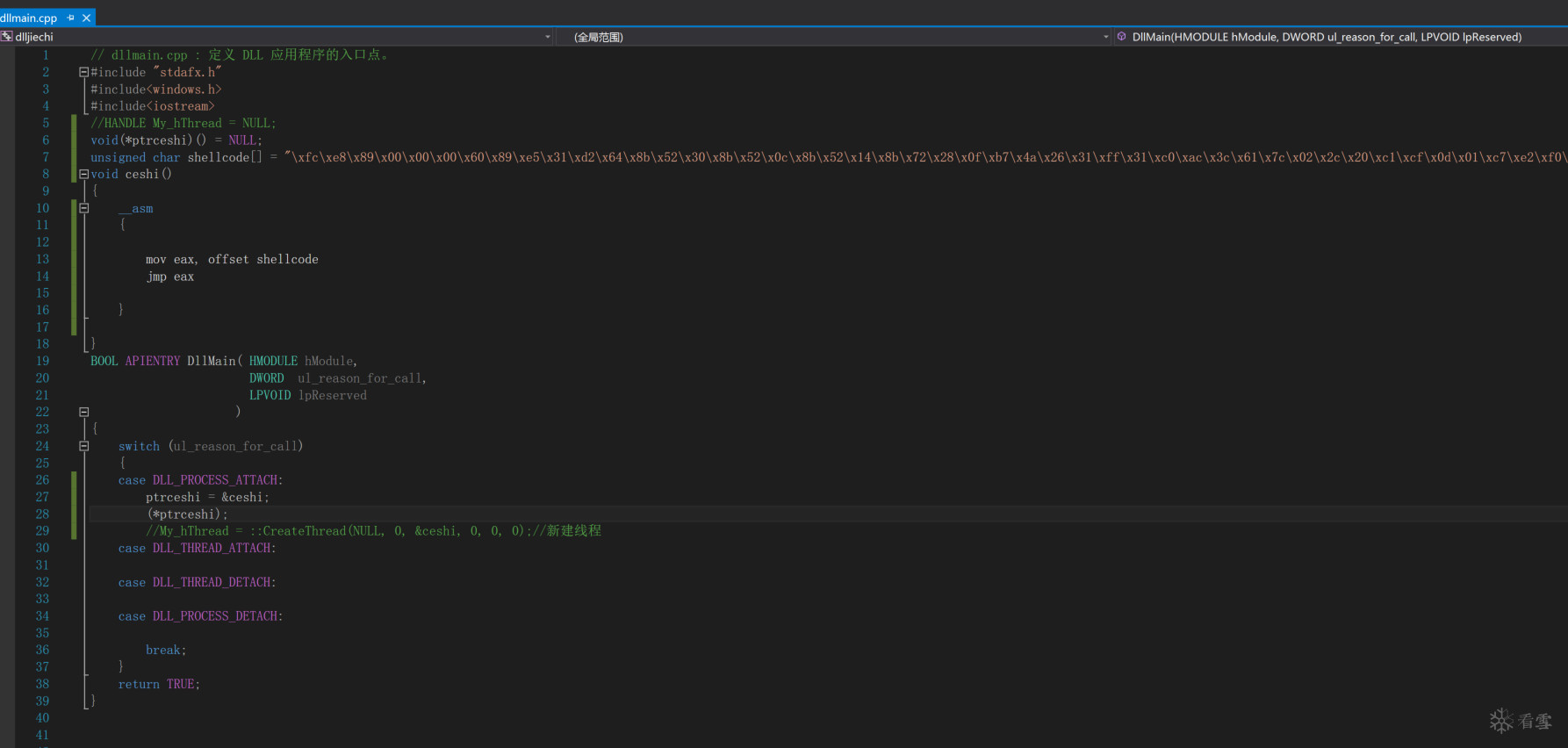Click case DLL_PROCESS_ATTACH label
The height and width of the screenshot is (748, 1568).
201,480
